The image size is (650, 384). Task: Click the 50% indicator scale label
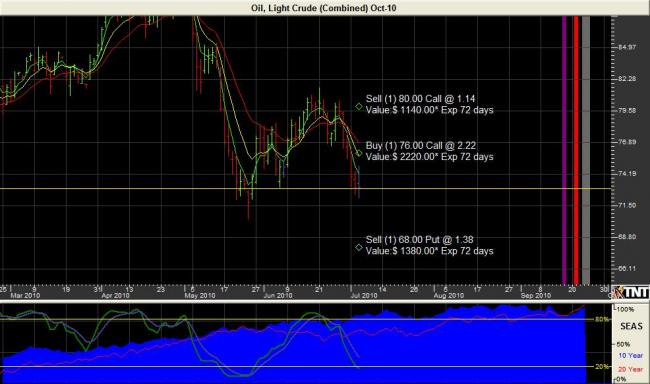pyautogui.click(x=623, y=345)
